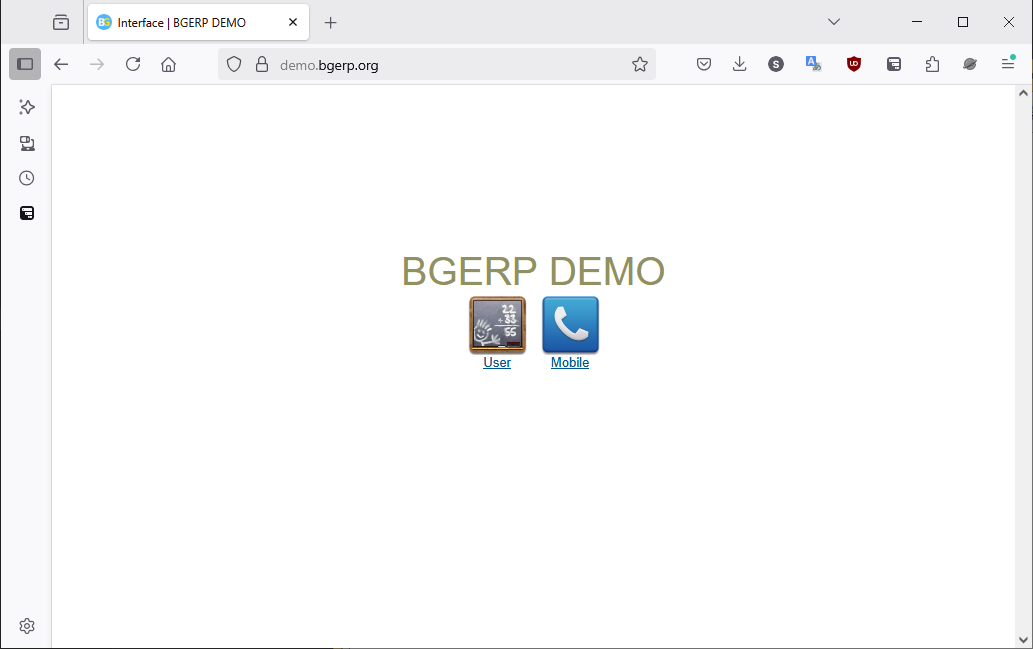Reload the current page
This screenshot has height=649, width=1033.
coord(133,64)
